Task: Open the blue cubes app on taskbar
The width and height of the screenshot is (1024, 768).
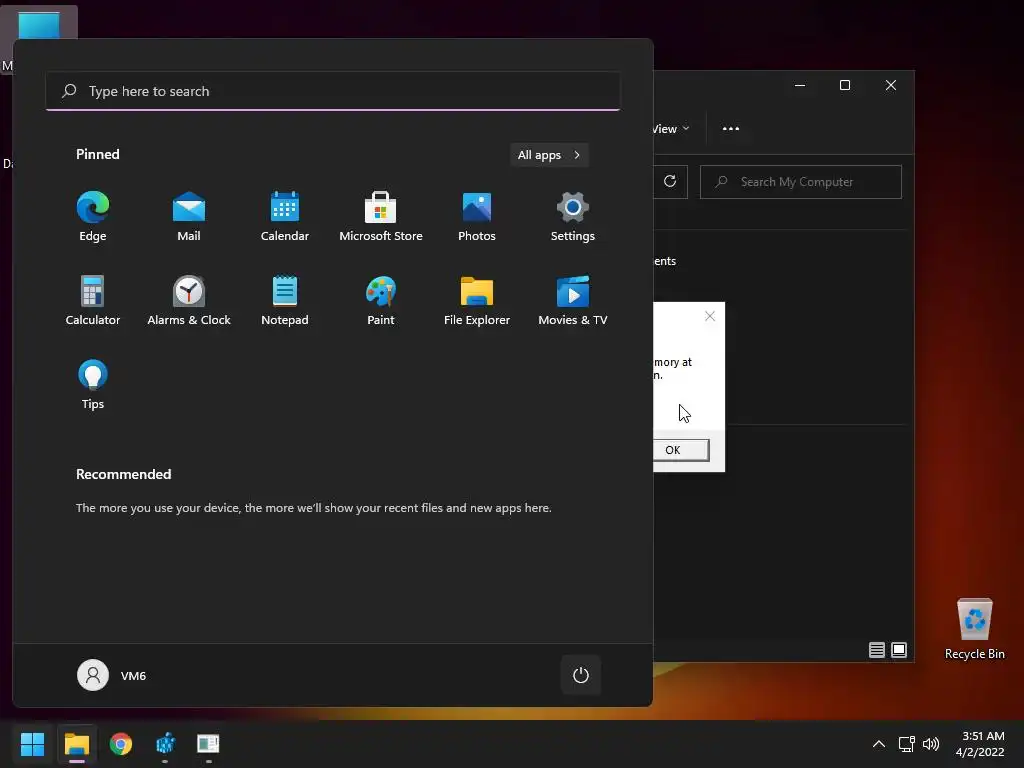Action: point(165,744)
